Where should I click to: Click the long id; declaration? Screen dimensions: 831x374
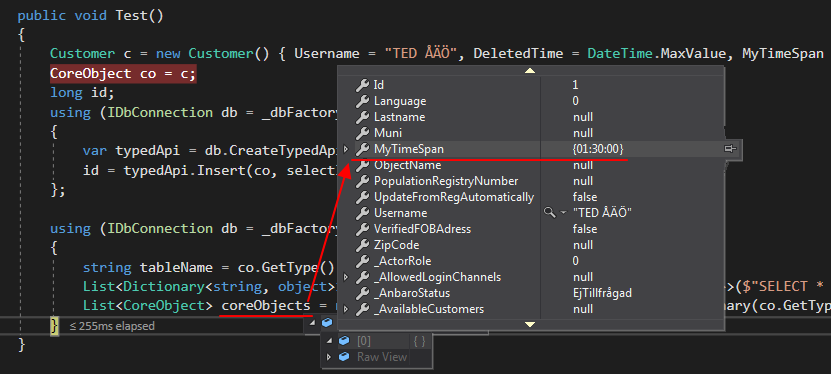click(82, 93)
